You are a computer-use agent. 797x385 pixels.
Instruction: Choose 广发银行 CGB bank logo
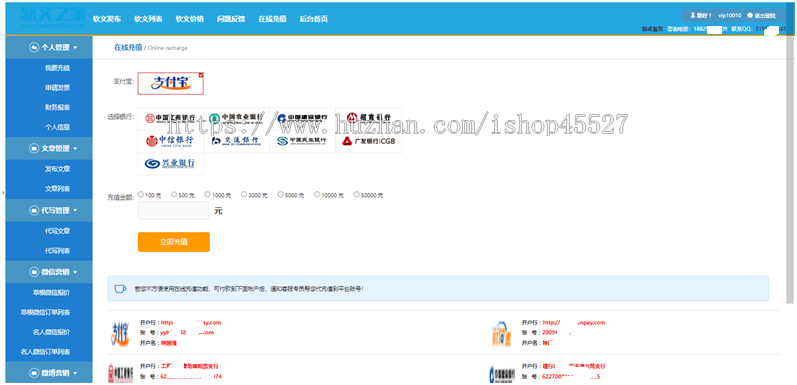tap(369, 141)
